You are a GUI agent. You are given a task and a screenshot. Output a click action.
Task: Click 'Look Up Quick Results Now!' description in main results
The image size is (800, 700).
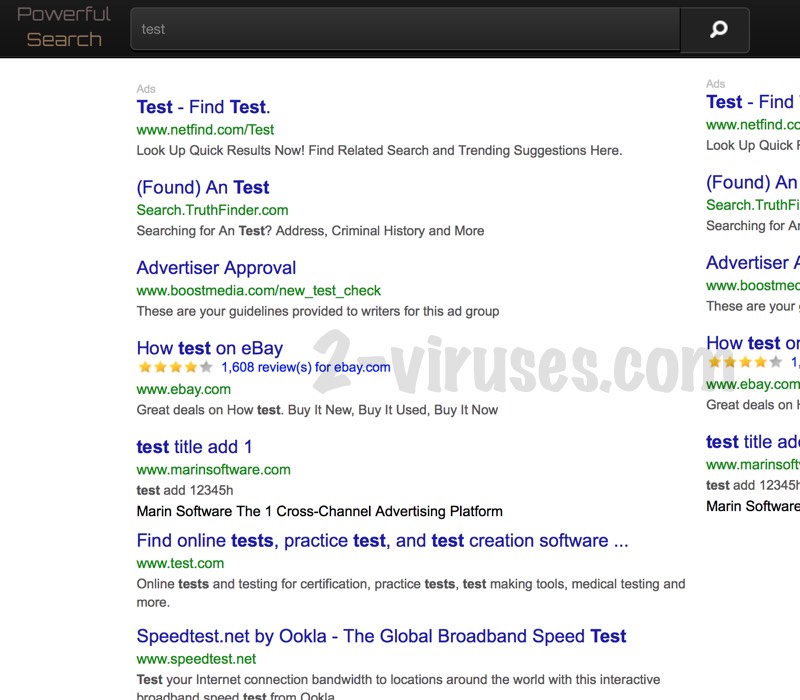click(379, 151)
